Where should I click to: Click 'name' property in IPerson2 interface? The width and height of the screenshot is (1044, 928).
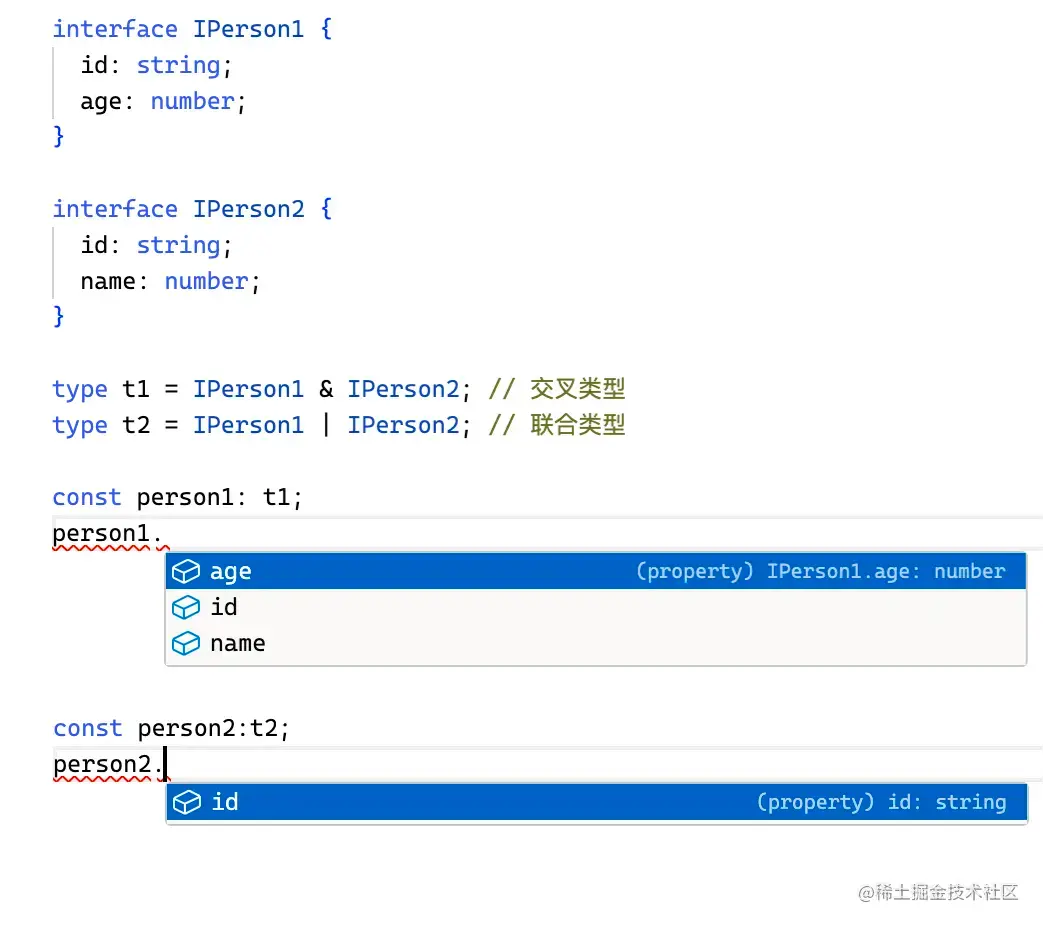click(108, 282)
